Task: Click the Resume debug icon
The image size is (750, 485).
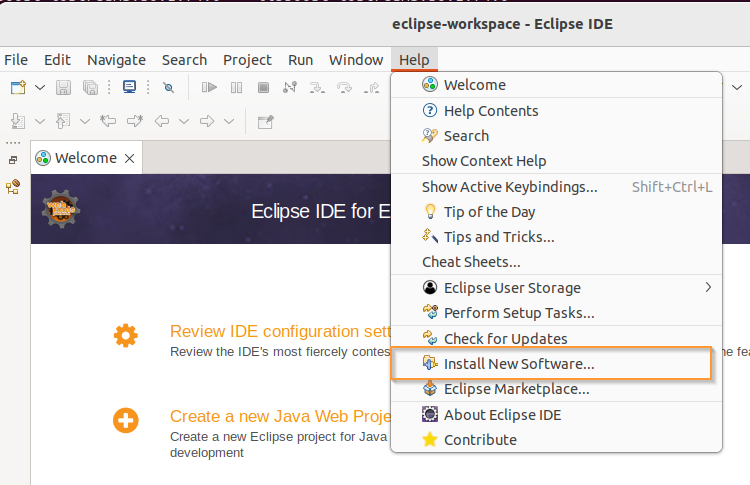Action: [209, 88]
